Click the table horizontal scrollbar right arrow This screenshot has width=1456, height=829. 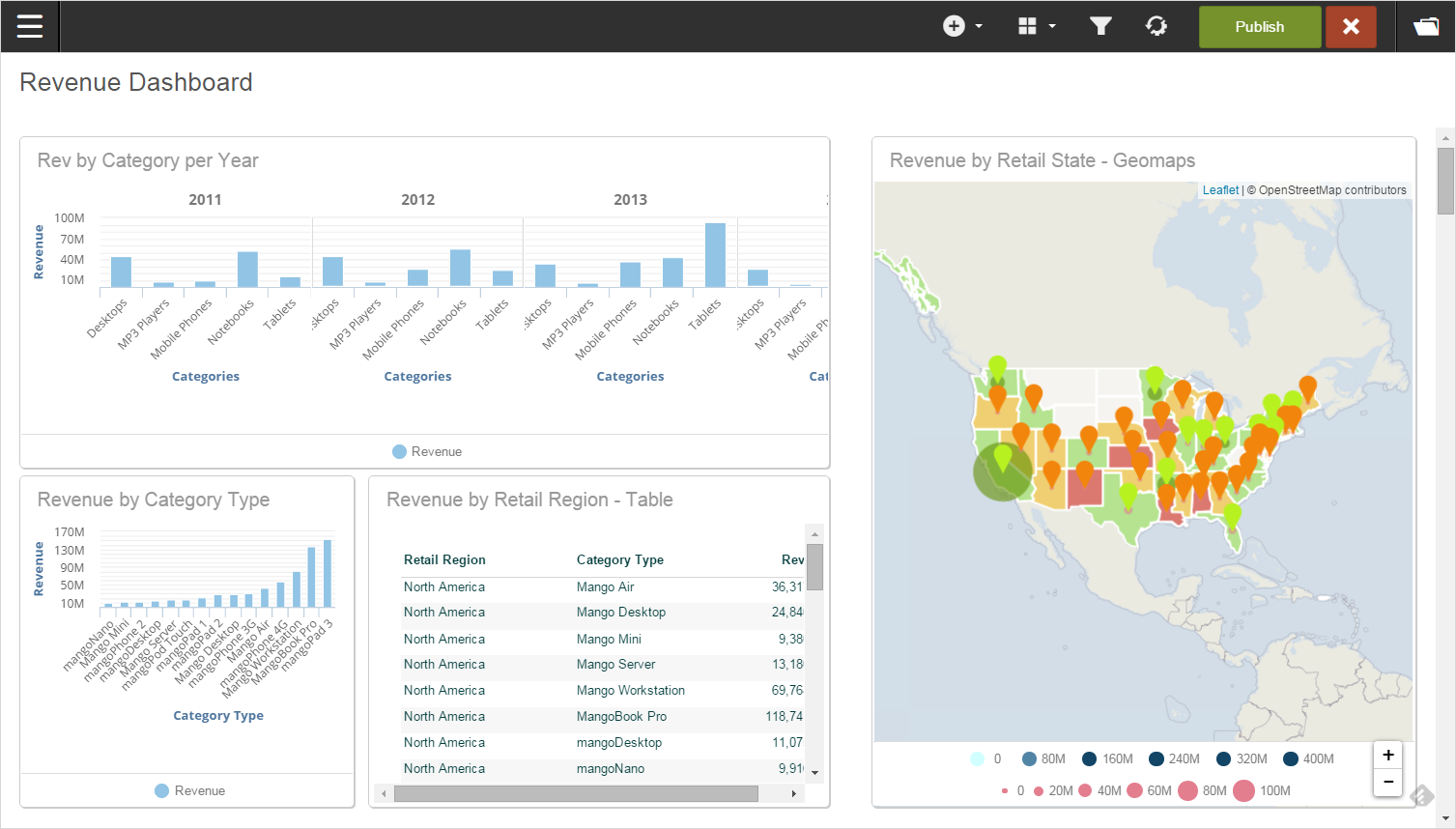793,793
